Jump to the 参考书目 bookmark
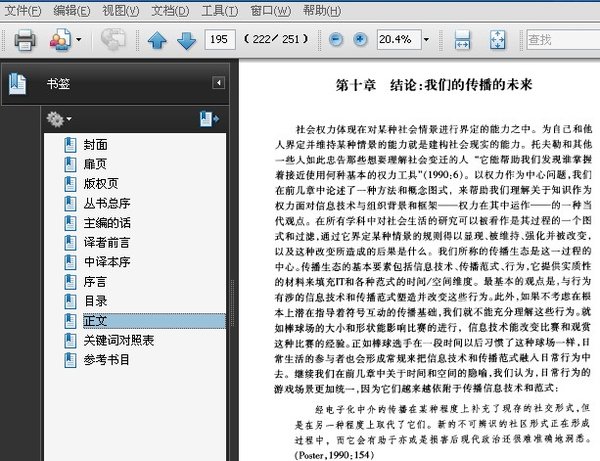 pos(107,359)
